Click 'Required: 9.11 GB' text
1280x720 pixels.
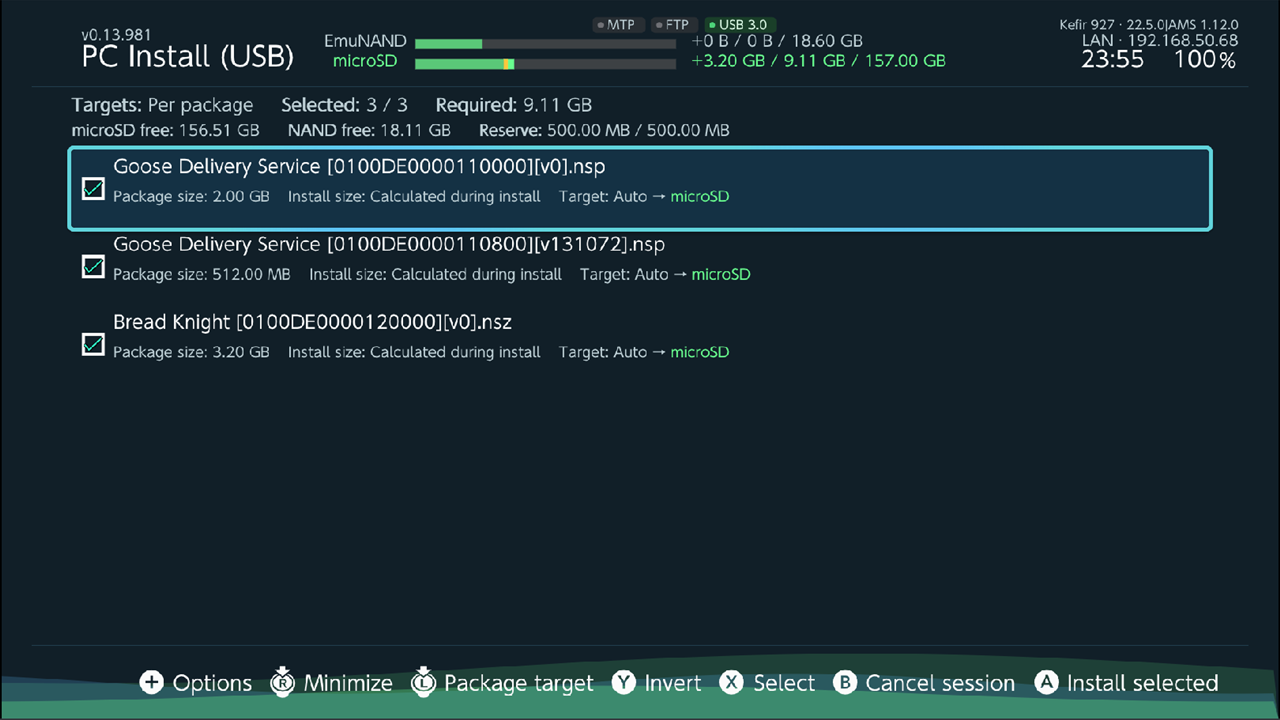point(514,105)
